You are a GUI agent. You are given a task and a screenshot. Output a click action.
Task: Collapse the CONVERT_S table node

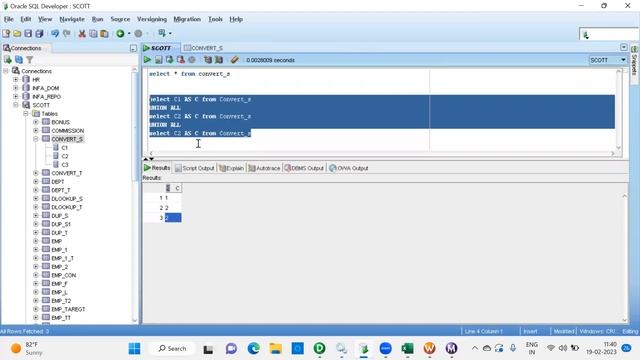36,139
